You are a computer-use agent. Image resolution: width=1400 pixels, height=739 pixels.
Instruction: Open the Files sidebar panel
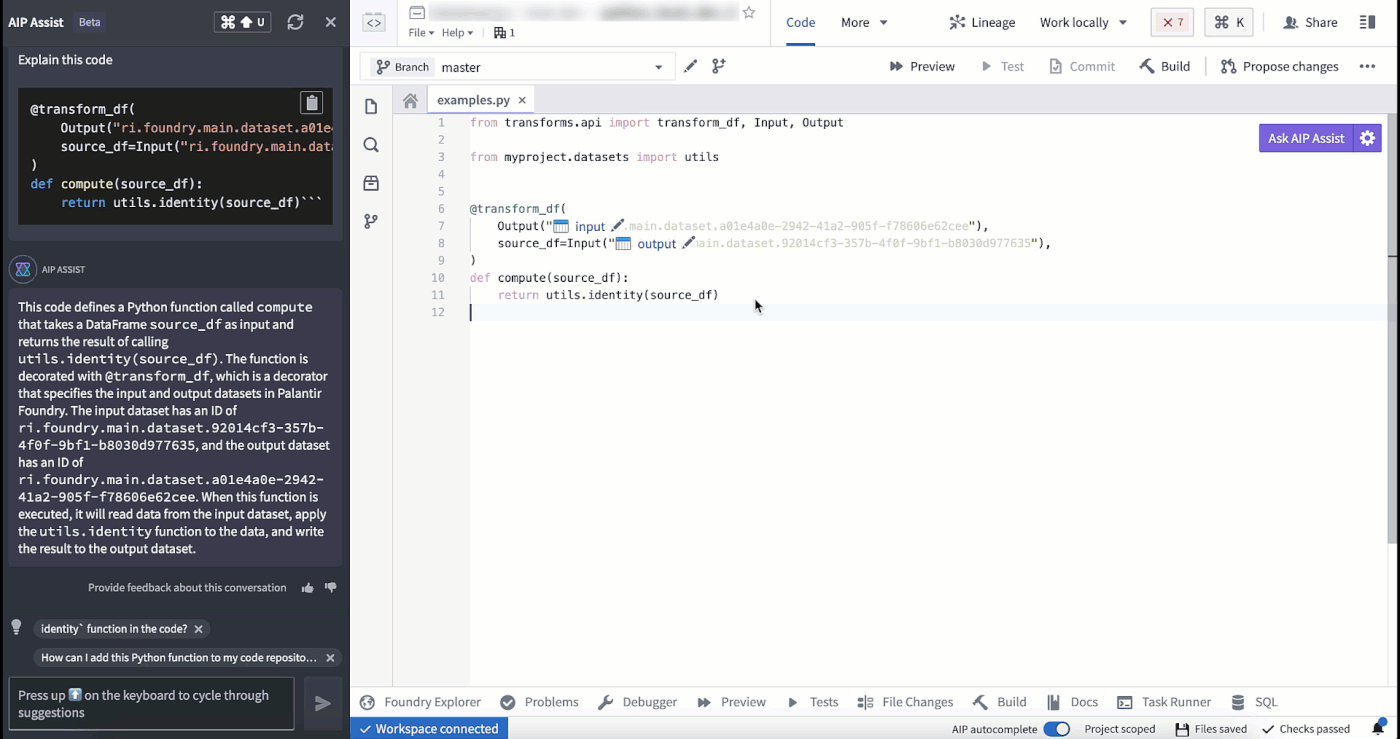(371, 107)
